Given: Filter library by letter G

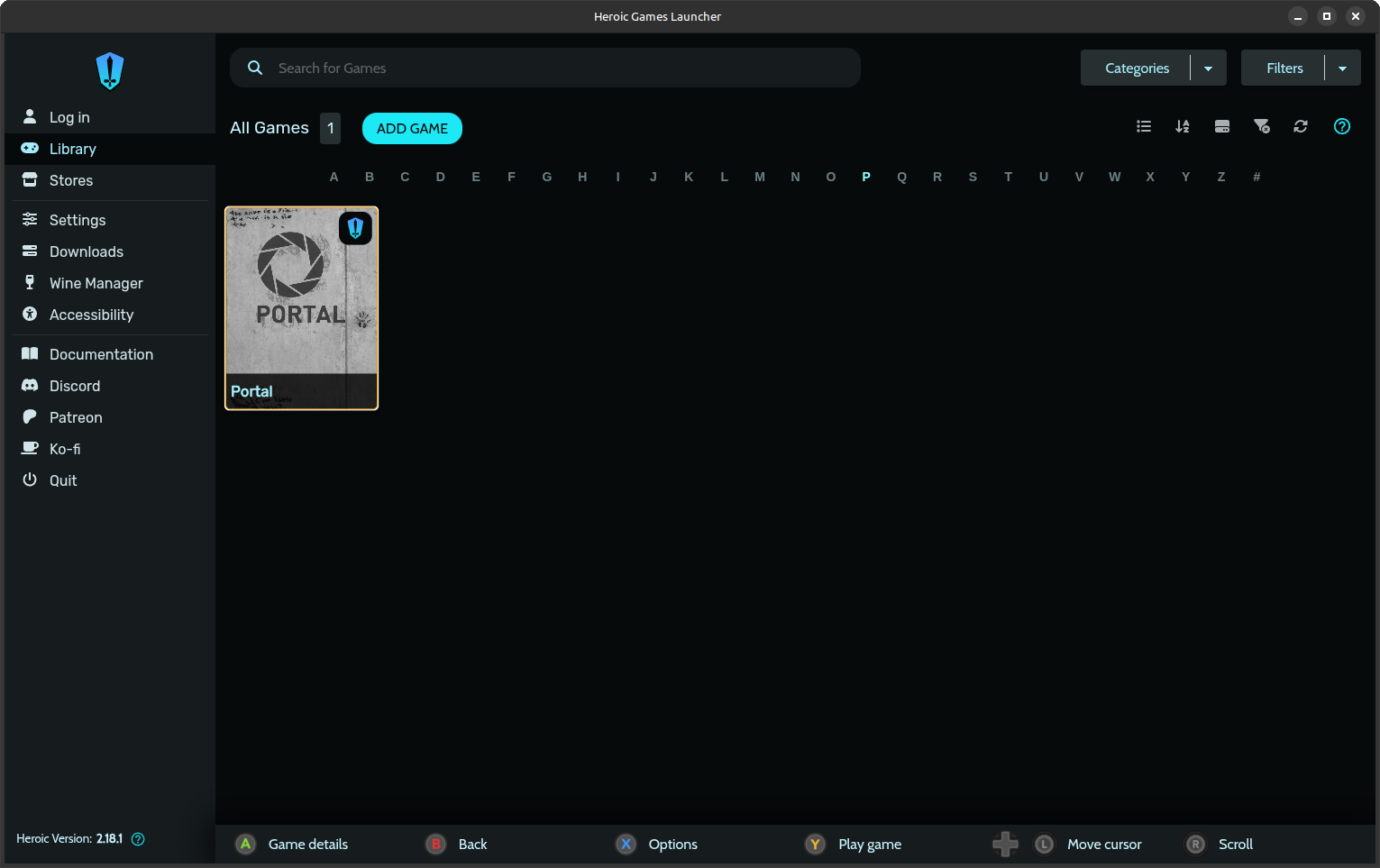Looking at the screenshot, I should (x=547, y=177).
